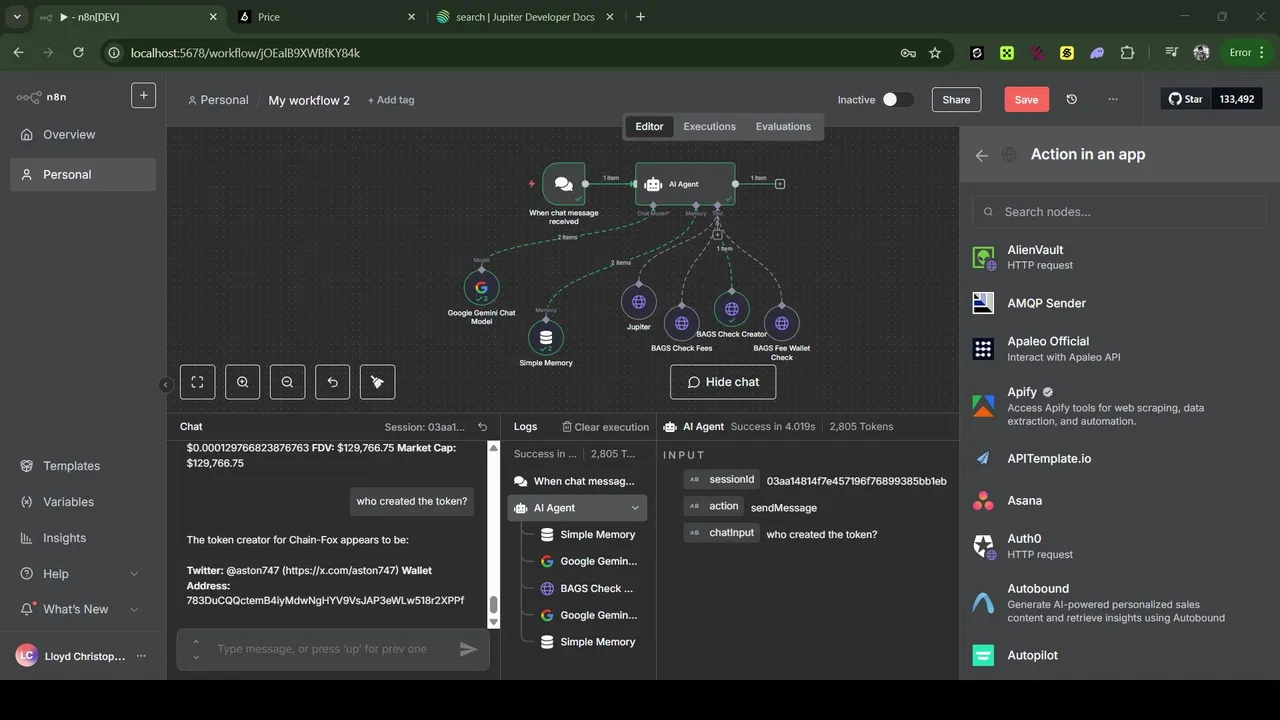
Task: Click the chat panel scrollbar
Action: [x=493, y=606]
